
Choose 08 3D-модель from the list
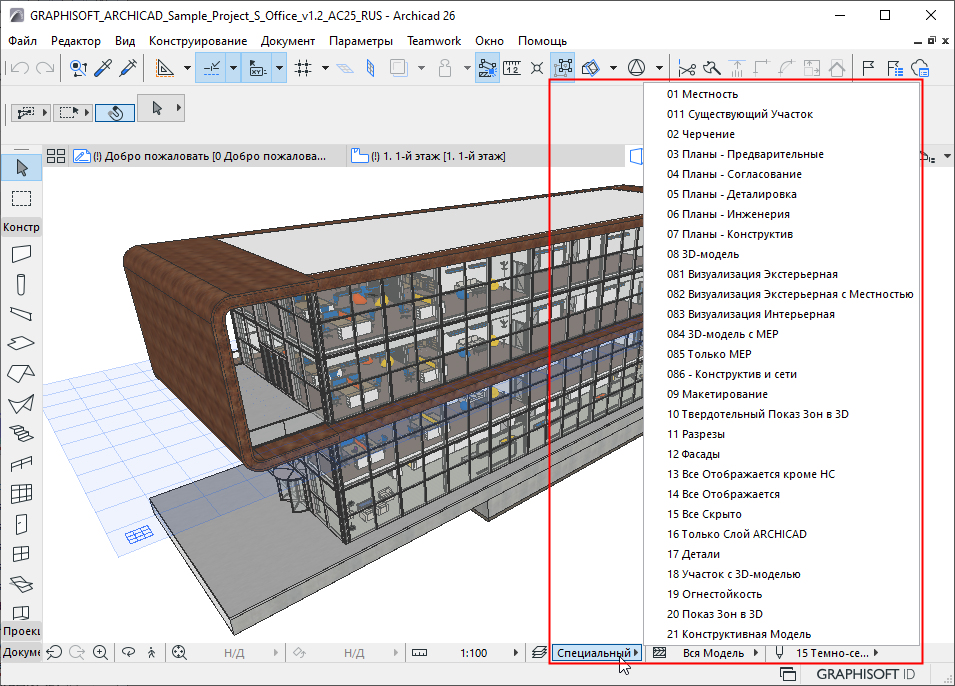point(703,254)
